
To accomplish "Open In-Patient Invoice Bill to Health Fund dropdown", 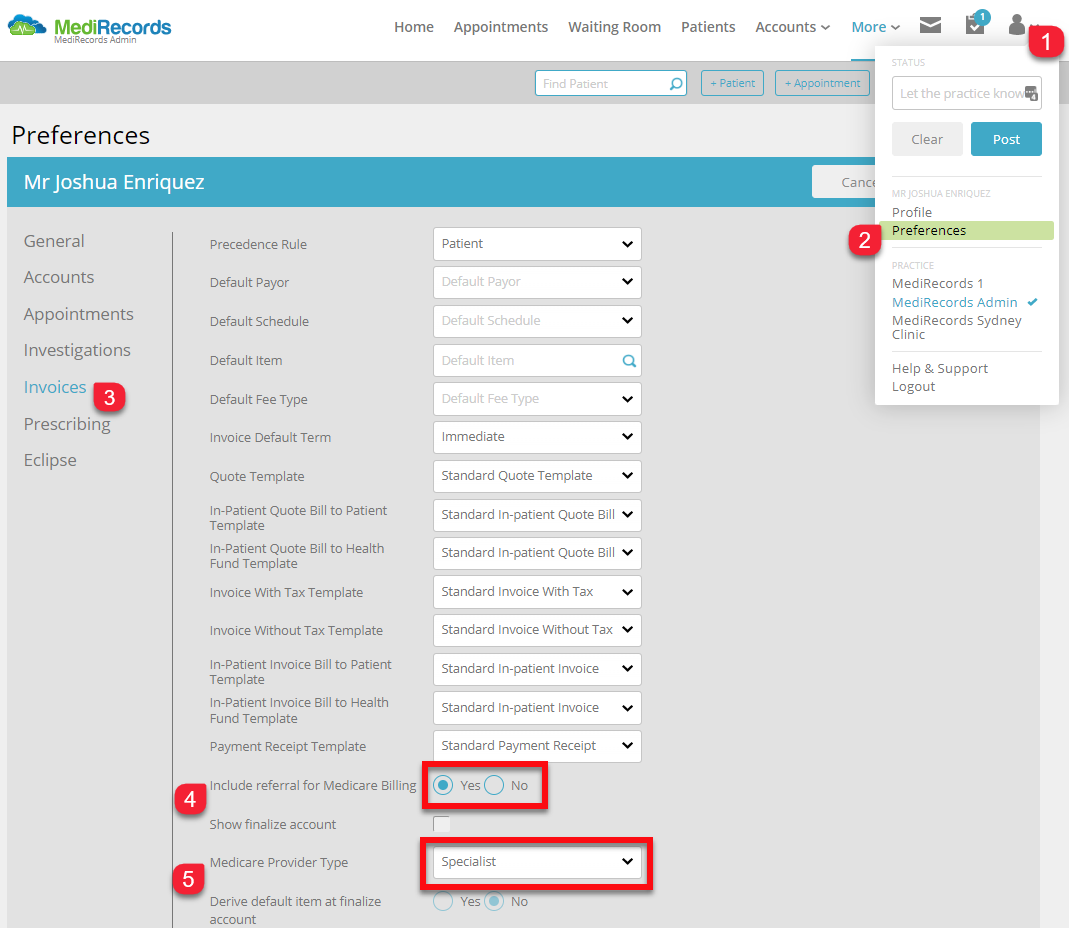I will point(537,708).
